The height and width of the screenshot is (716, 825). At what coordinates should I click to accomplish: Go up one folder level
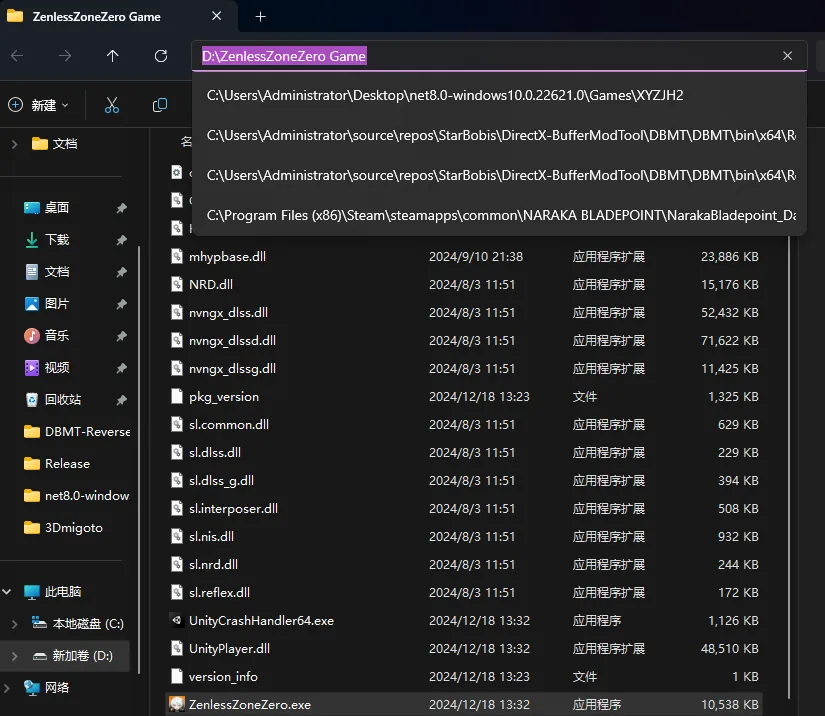[113, 56]
